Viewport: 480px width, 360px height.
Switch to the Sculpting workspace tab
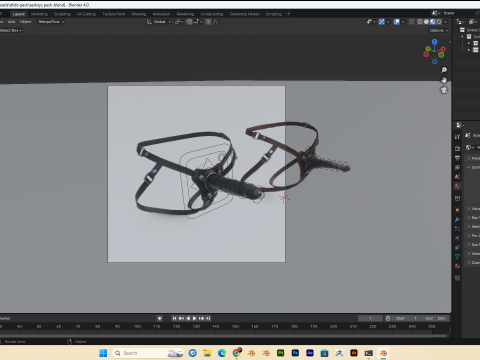click(62, 14)
